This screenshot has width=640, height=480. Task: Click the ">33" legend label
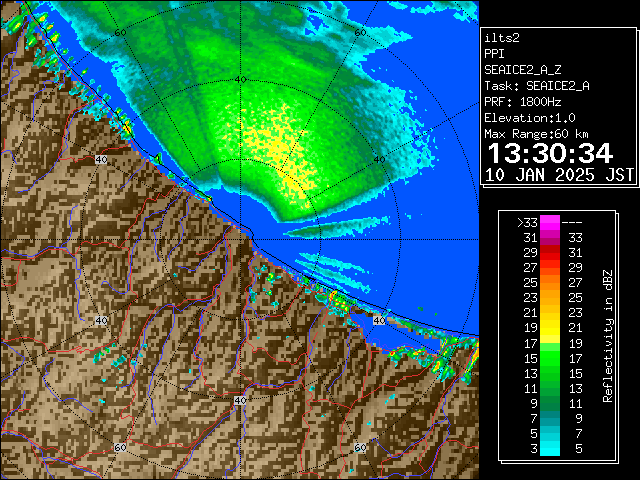527,222
